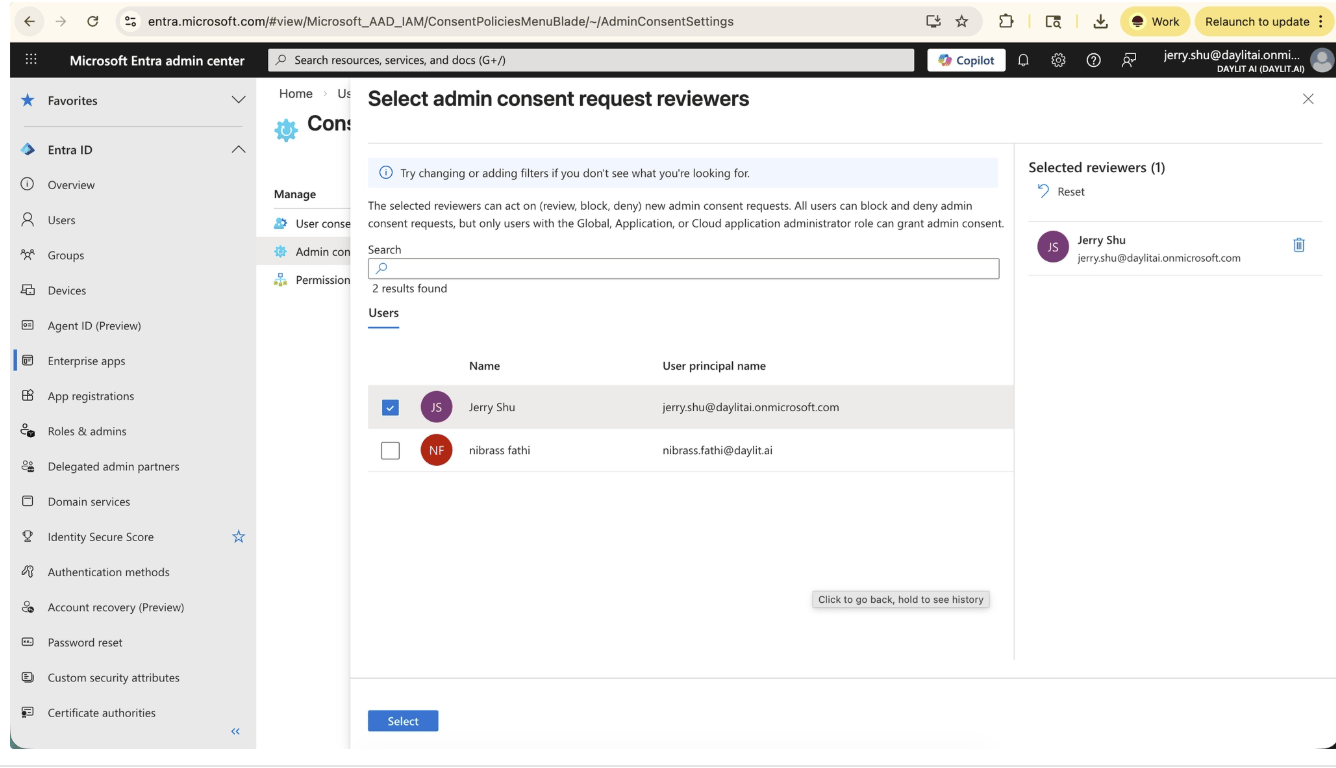This screenshot has height=768, width=1336.
Task: Open the notifications bell icon
Action: pyautogui.click(x=1023, y=60)
